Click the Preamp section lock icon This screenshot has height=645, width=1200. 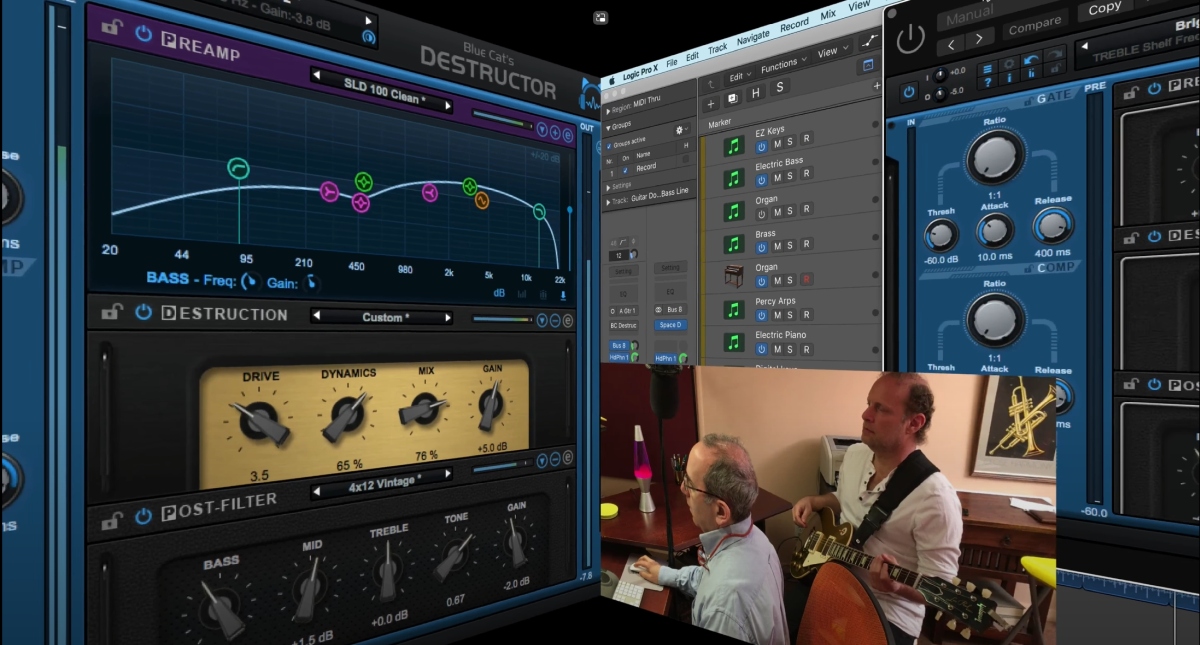[111, 28]
